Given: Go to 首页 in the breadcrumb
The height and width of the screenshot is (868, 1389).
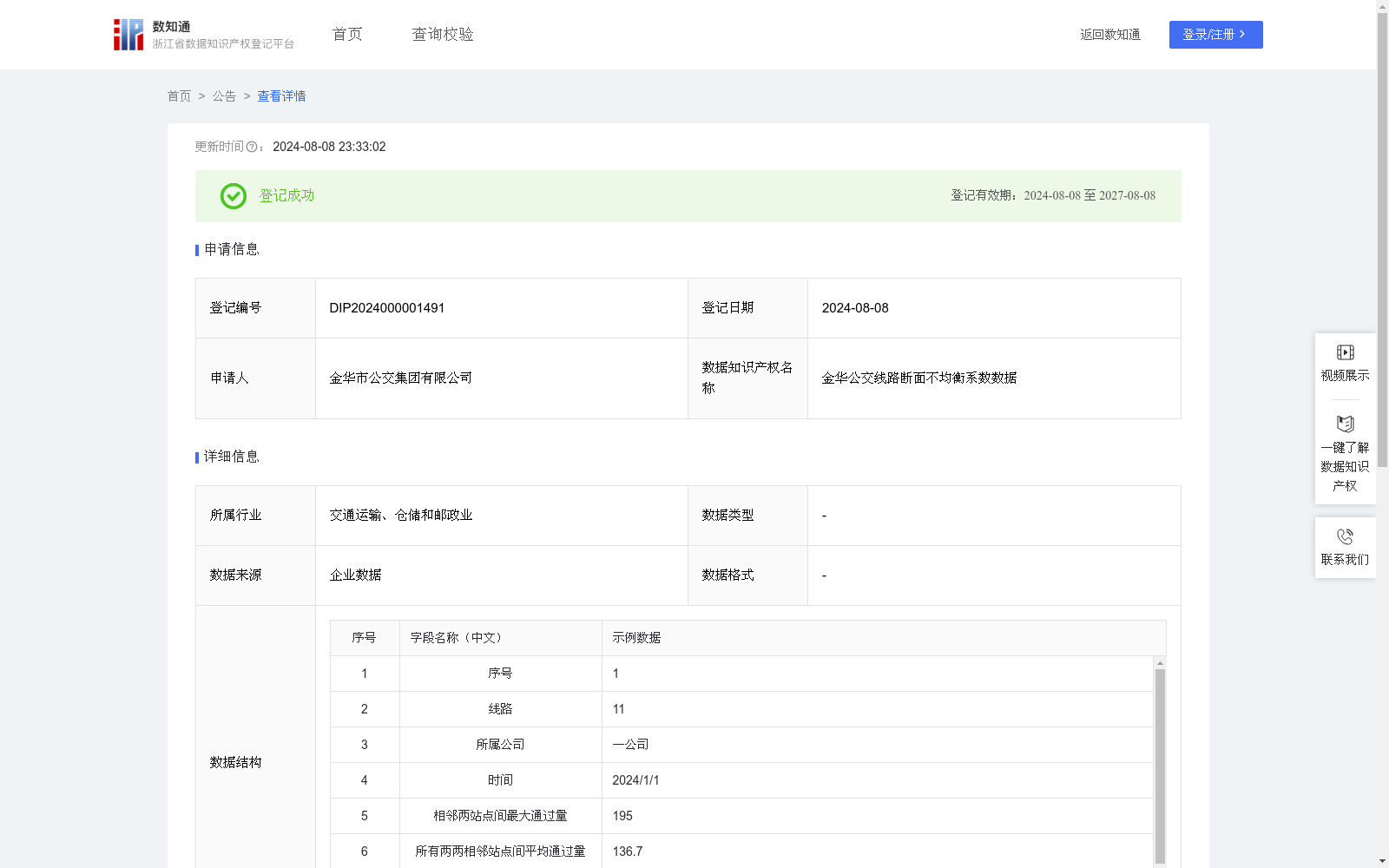Looking at the screenshot, I should [179, 96].
